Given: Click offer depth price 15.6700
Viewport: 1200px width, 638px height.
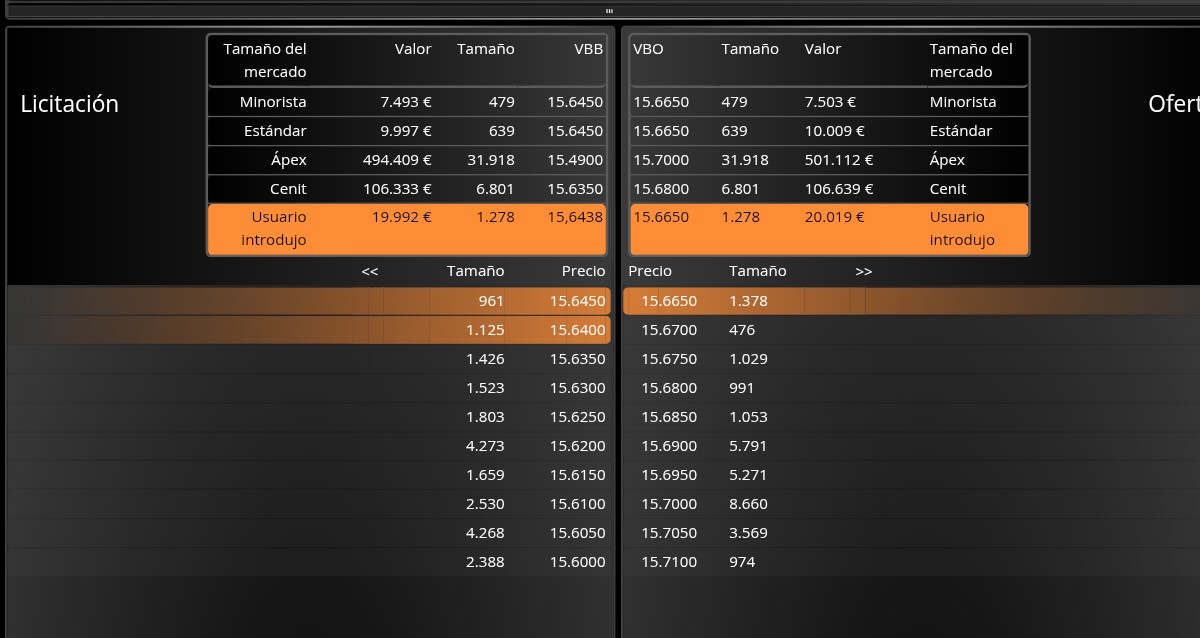Looking at the screenshot, I should 669,330.
